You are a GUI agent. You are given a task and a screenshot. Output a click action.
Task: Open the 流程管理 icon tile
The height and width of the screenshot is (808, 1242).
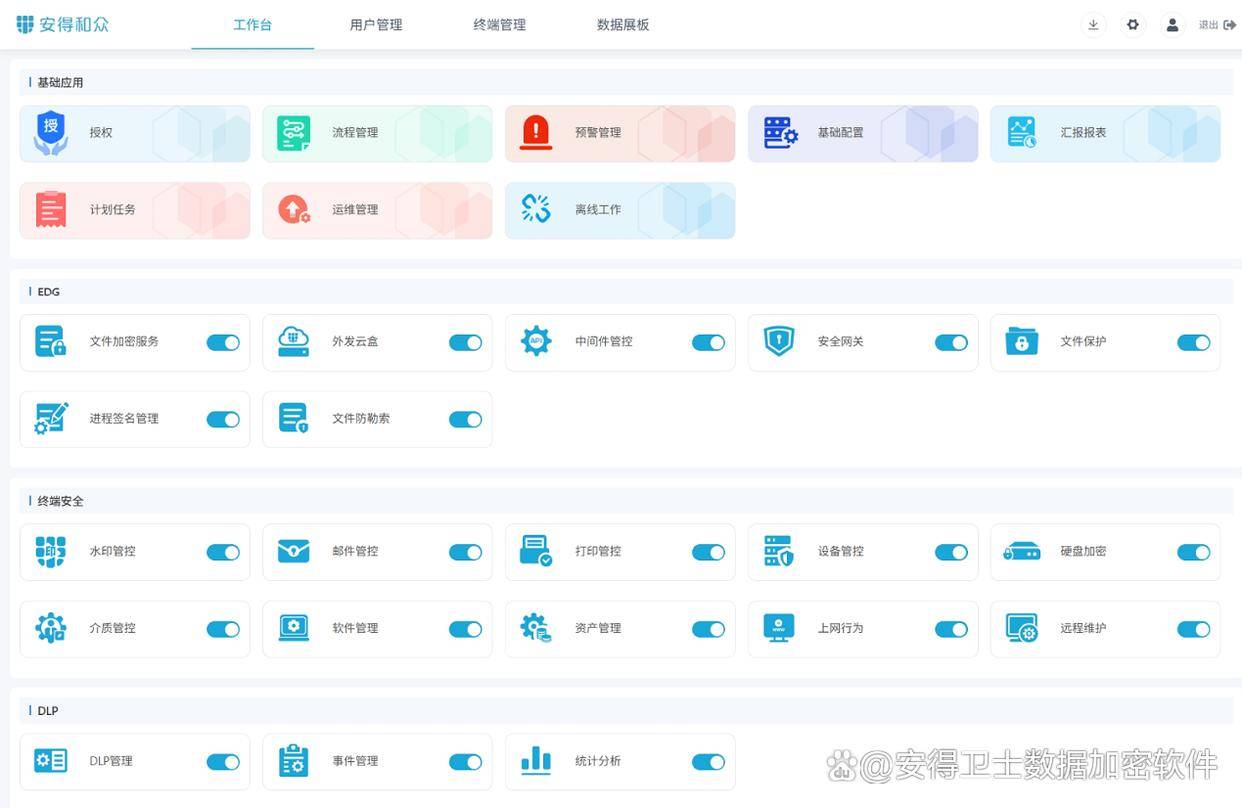(x=293, y=133)
